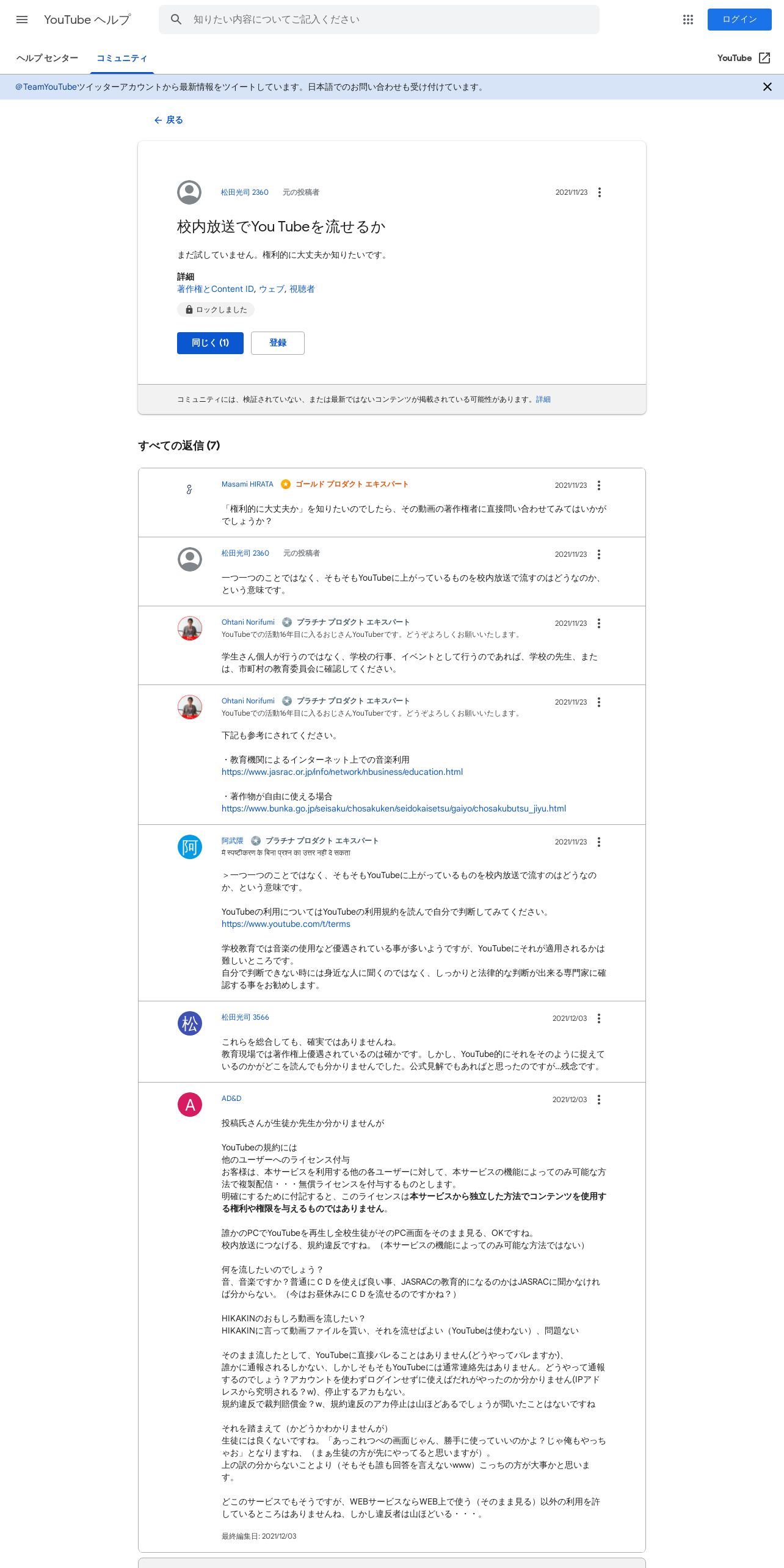Switch to ヘルプセンター tab
This screenshot has width=784, height=1568.
(47, 58)
